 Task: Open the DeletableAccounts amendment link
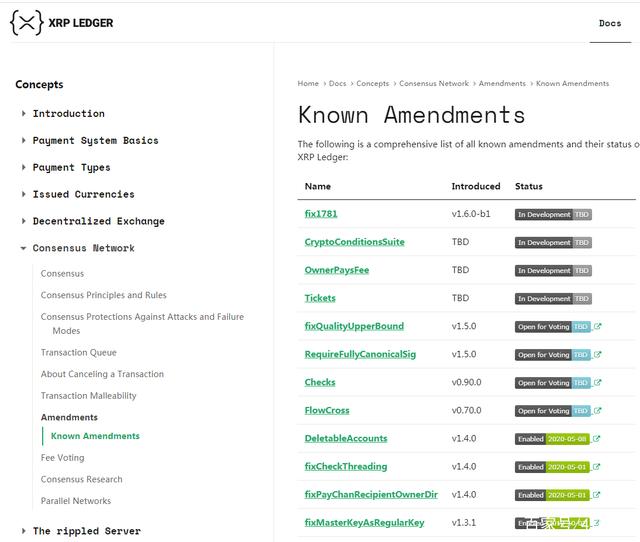[x=346, y=439]
